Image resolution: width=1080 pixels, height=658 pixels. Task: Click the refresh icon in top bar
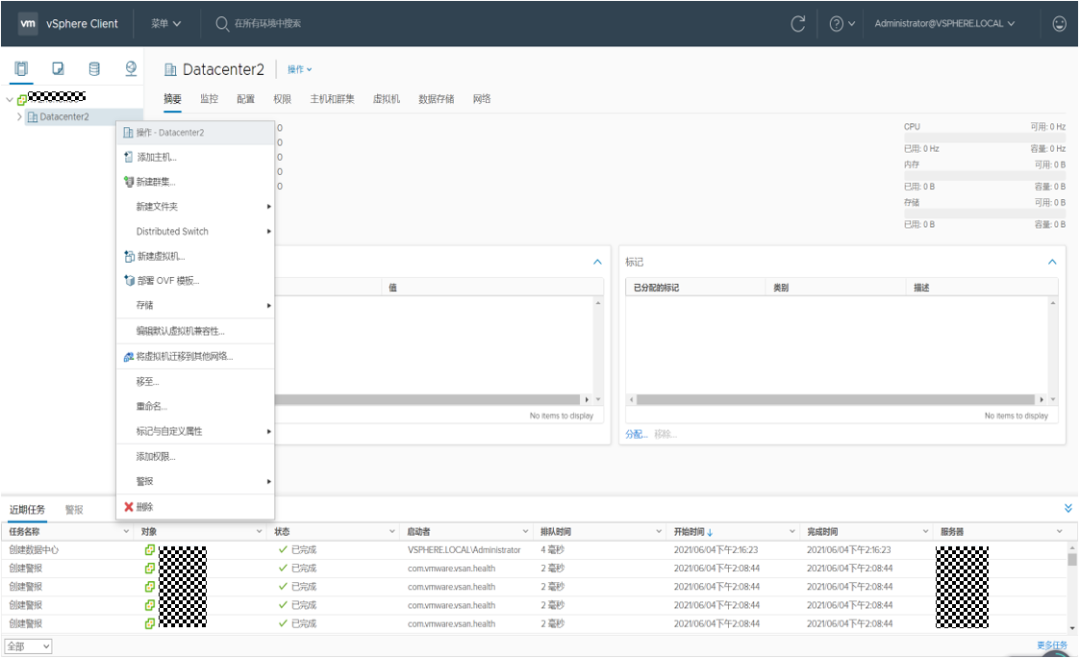[x=798, y=24]
